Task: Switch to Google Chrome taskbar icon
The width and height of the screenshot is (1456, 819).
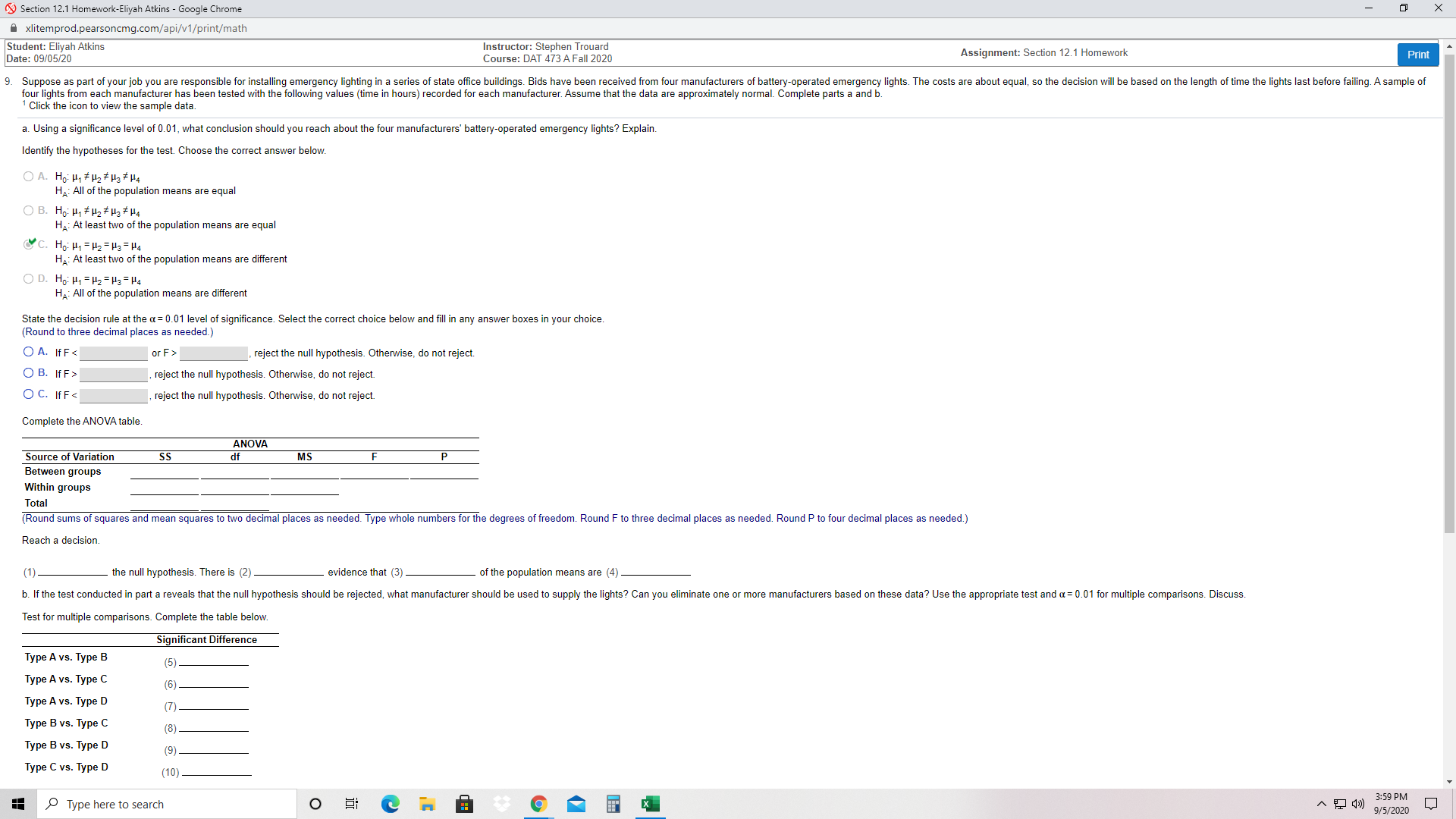Action: coord(538,804)
